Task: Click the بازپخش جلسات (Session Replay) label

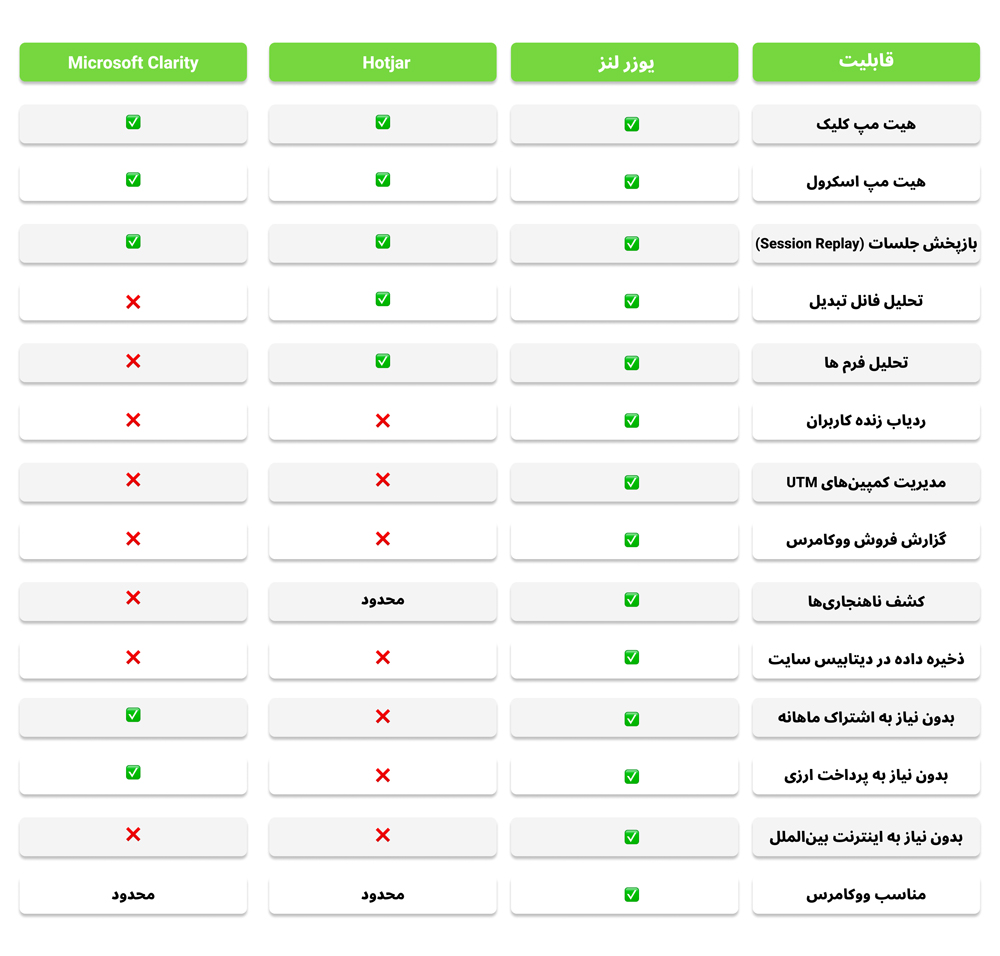Action: tap(866, 244)
